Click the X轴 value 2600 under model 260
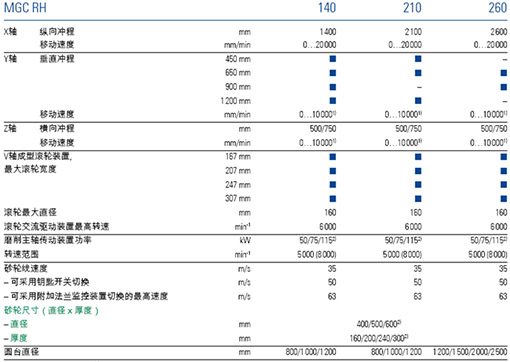The height and width of the screenshot is (362, 510). [499, 32]
